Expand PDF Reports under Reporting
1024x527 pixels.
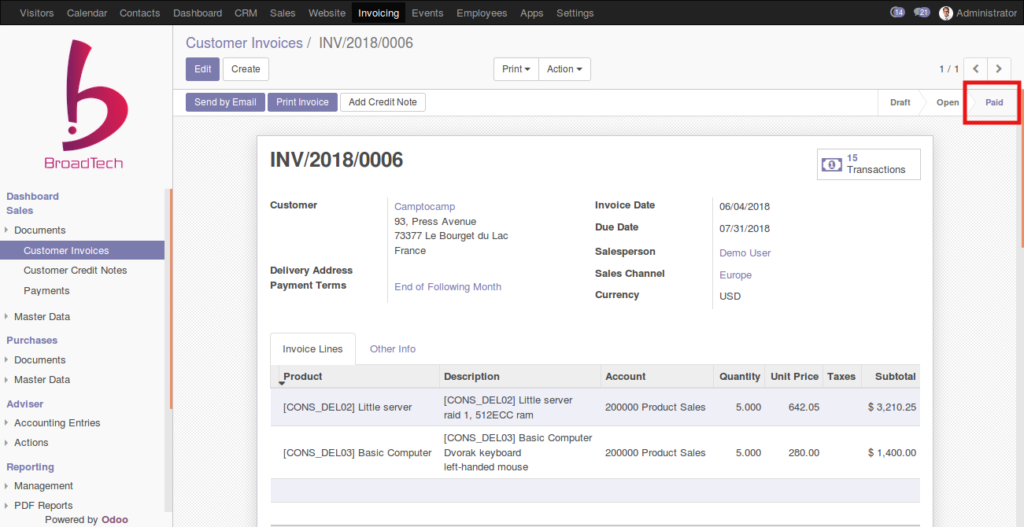pyautogui.click(x=43, y=505)
